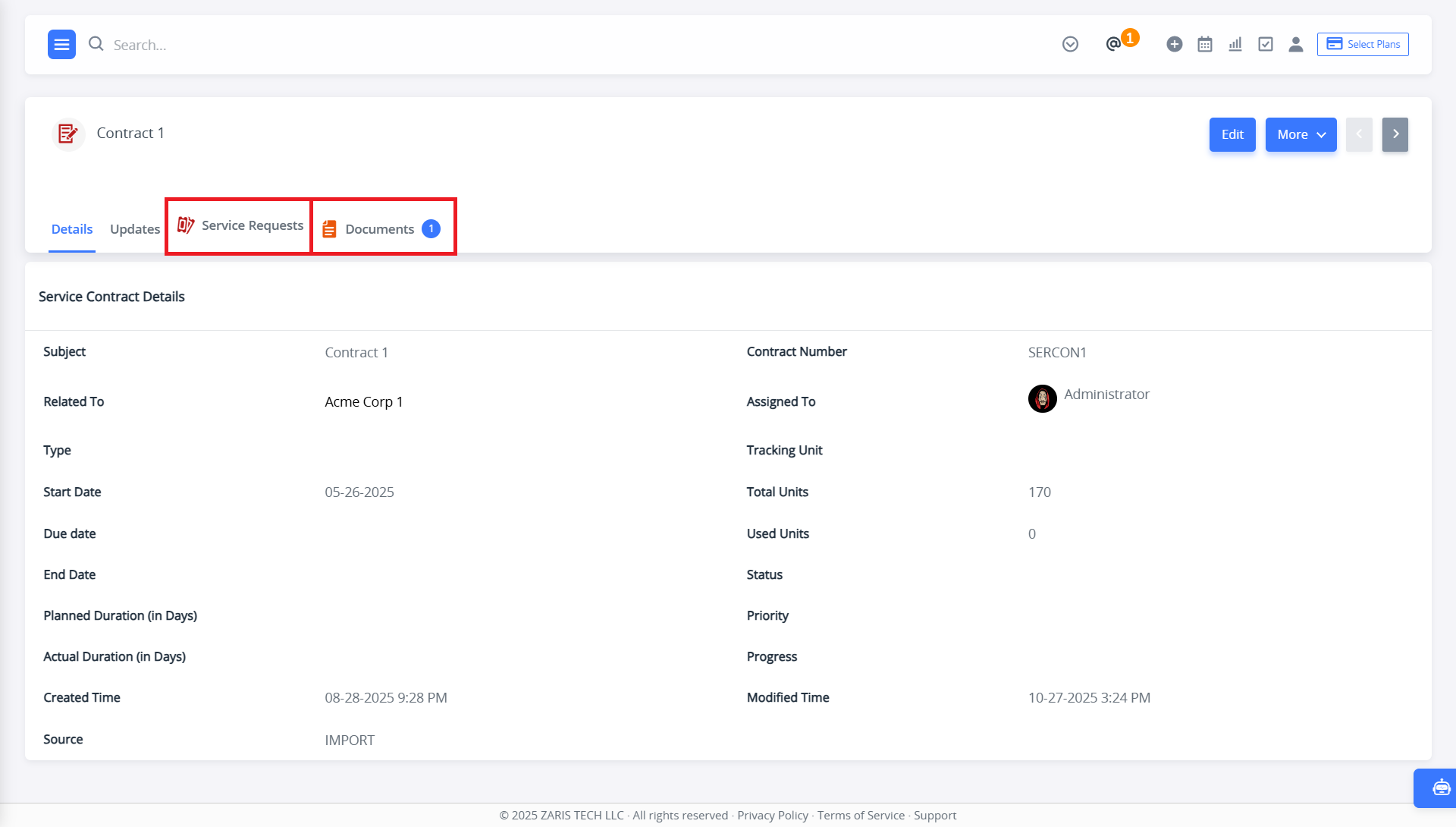This screenshot has height=827, width=1456.
Task: Click the Start Date value 05-26-2025
Action: [359, 492]
